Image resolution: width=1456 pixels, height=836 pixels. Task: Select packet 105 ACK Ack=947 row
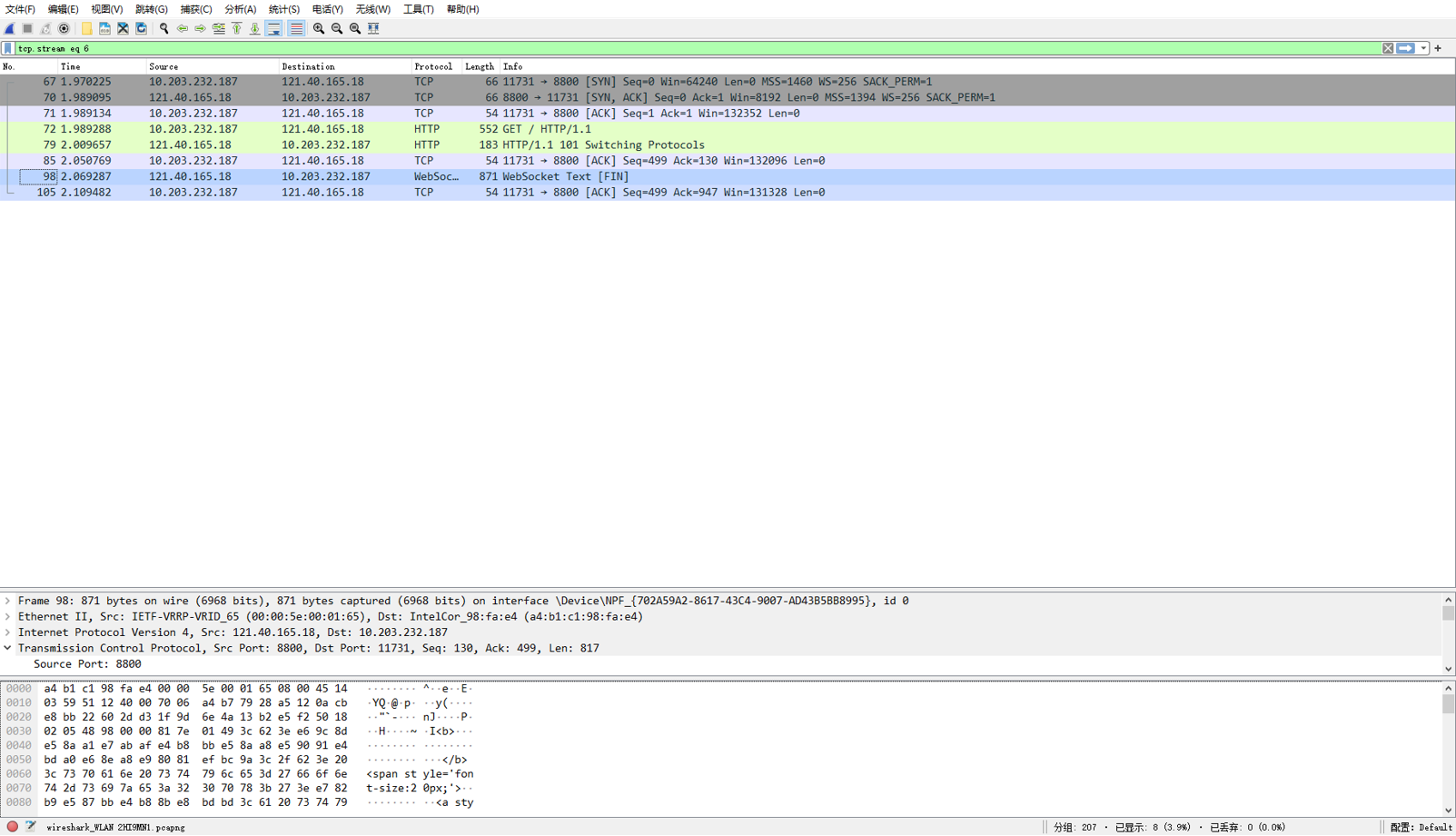point(728,193)
